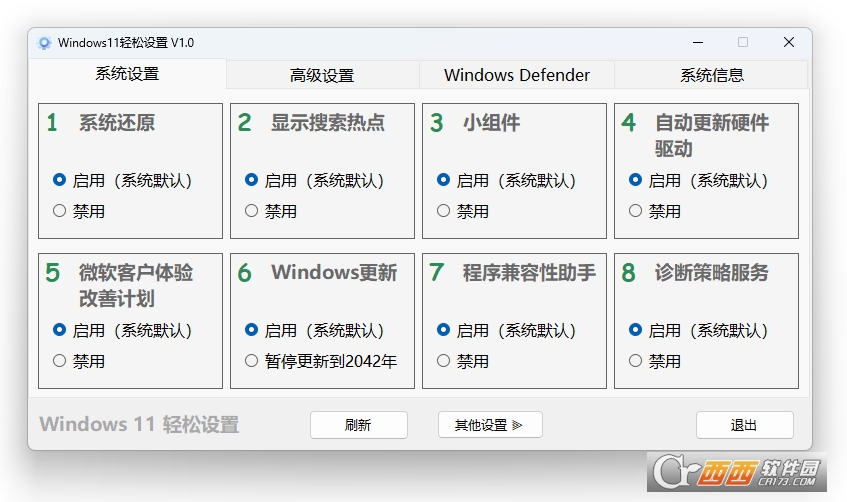Choose 禁用 under 诊断策略服务
This screenshot has width=847, height=502.
point(655,360)
